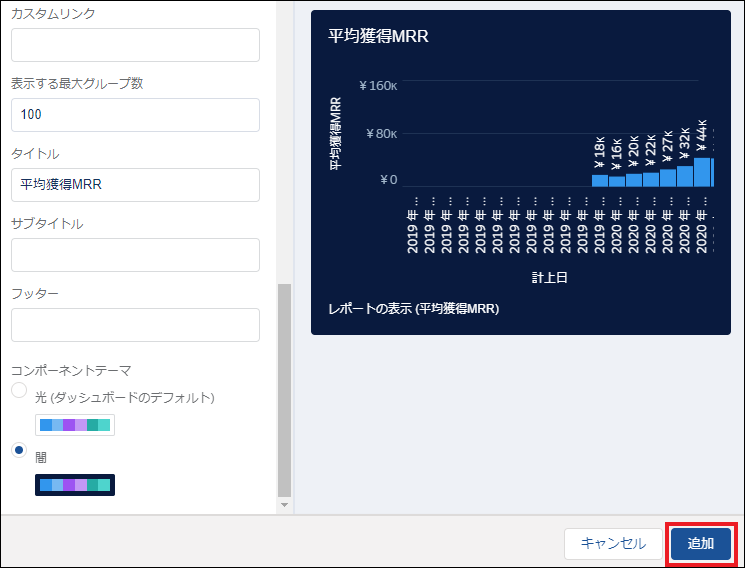The height and width of the screenshot is (568, 745).
Task: Focus the フッター input field
Action: pyautogui.click(x=135, y=325)
